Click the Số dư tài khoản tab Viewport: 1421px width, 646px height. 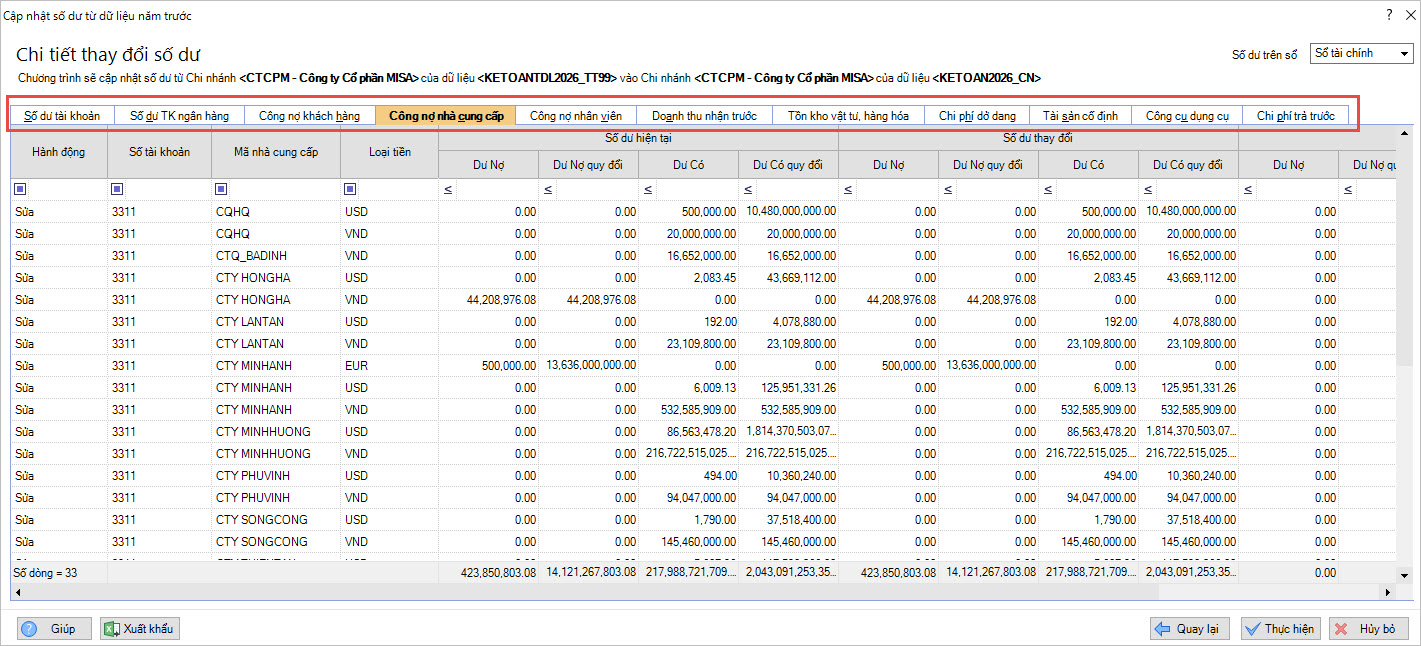coord(62,116)
